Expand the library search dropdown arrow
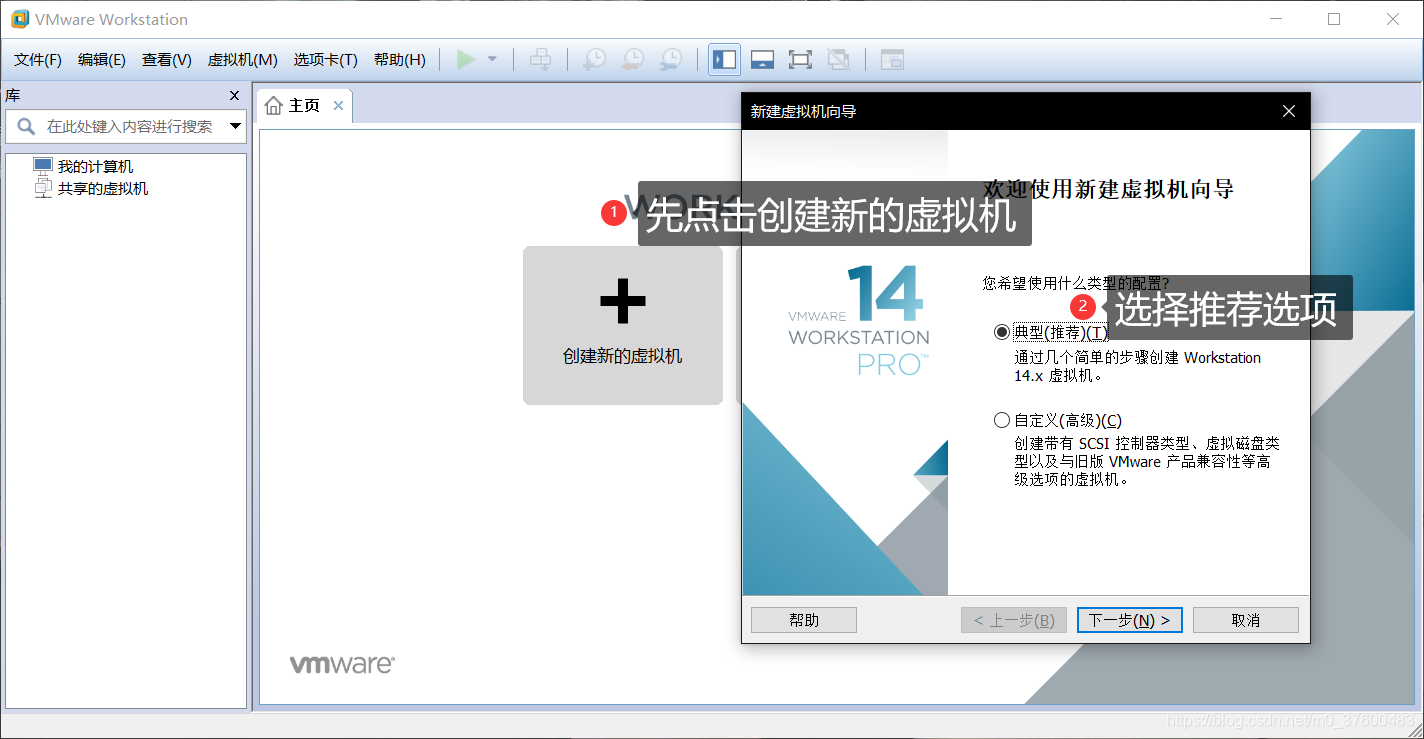Viewport: 1424px width, 739px height. click(x=236, y=127)
